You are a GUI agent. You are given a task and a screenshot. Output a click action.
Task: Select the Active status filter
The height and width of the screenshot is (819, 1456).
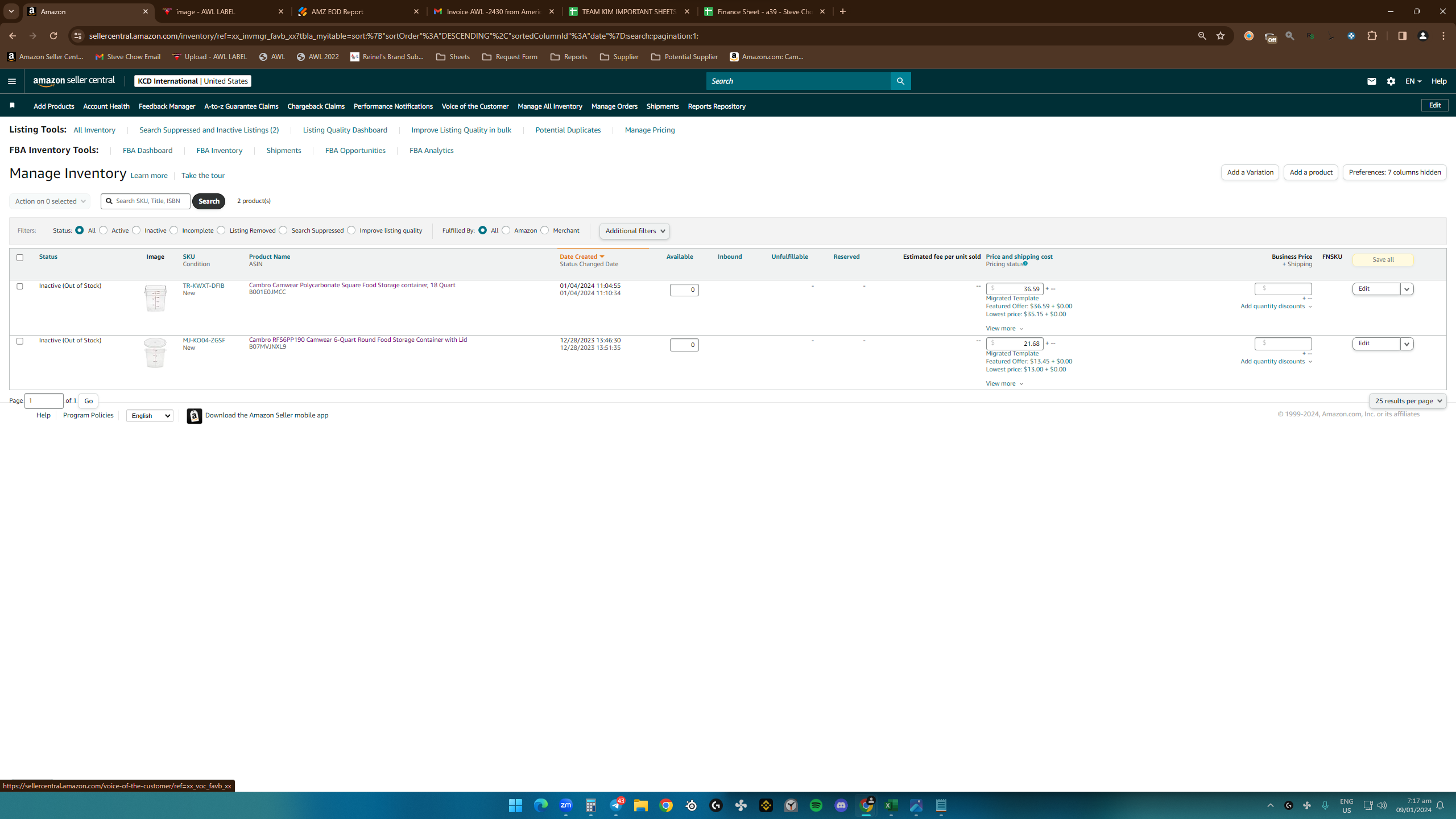[x=104, y=230]
